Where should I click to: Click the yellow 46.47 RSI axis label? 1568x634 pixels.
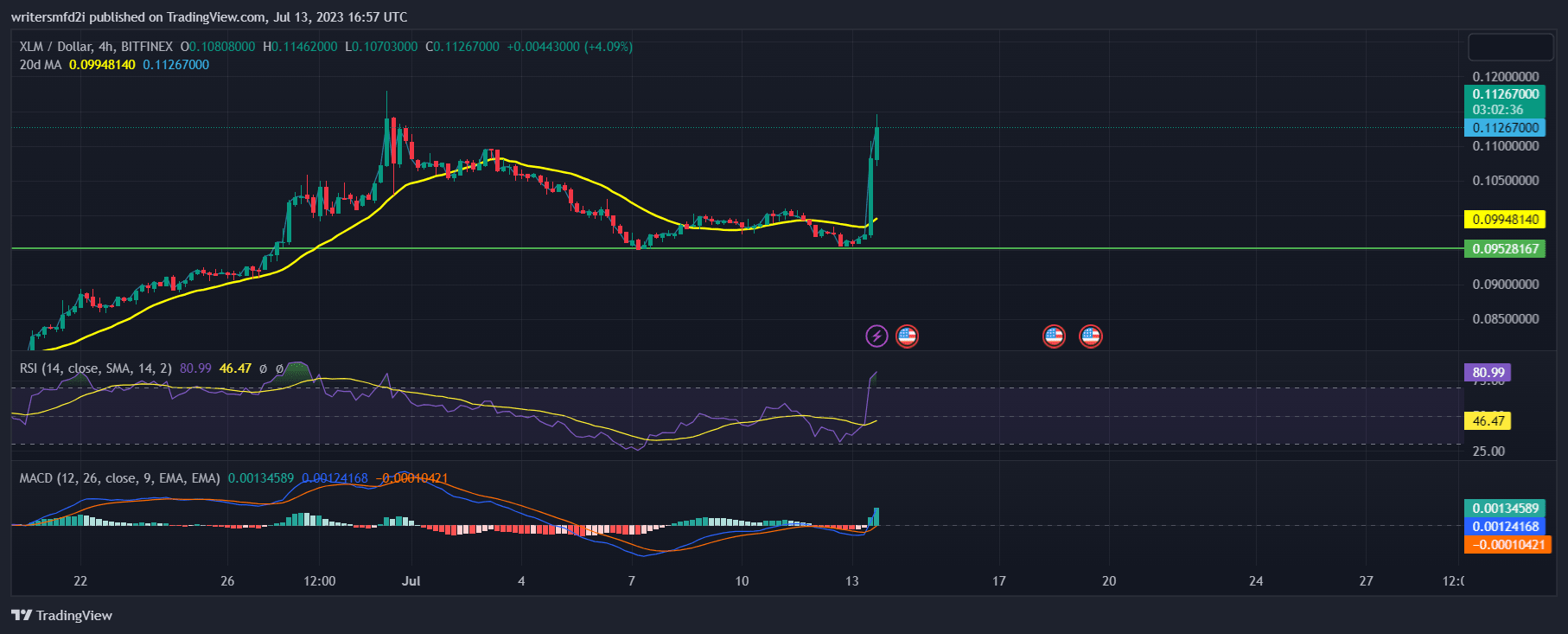coord(1488,421)
